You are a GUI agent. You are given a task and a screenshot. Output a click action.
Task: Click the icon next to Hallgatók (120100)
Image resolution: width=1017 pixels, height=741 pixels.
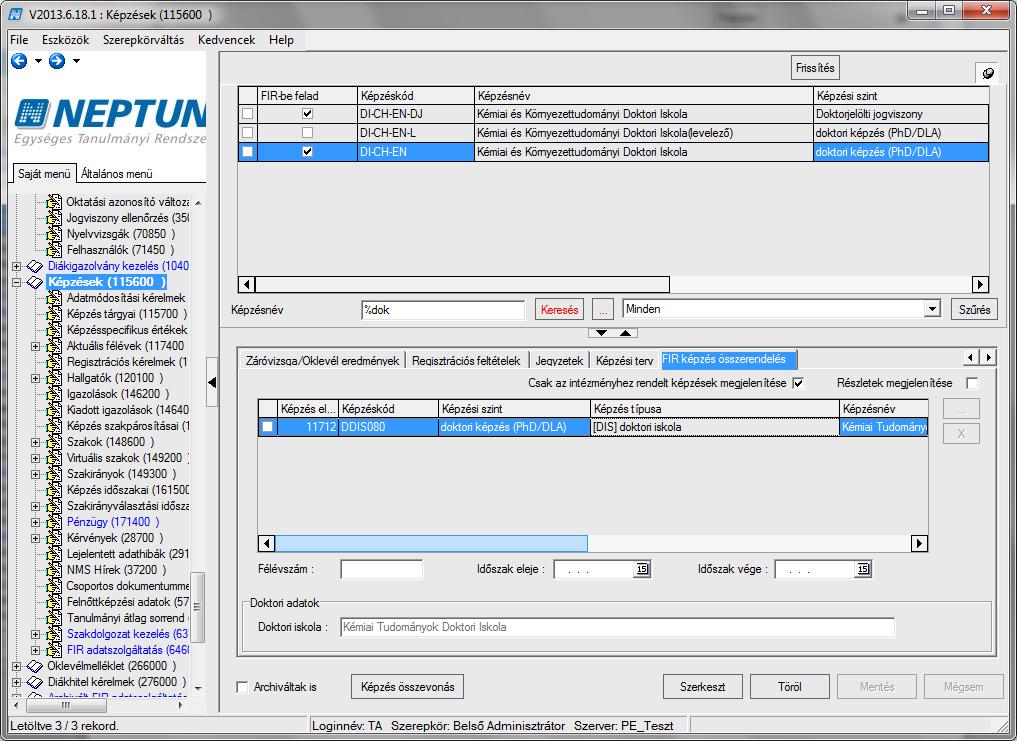[x=54, y=378]
